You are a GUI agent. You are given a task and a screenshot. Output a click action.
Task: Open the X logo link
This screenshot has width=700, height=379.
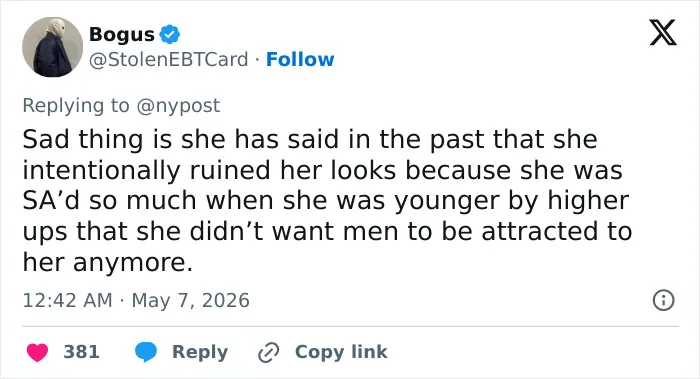[663, 33]
